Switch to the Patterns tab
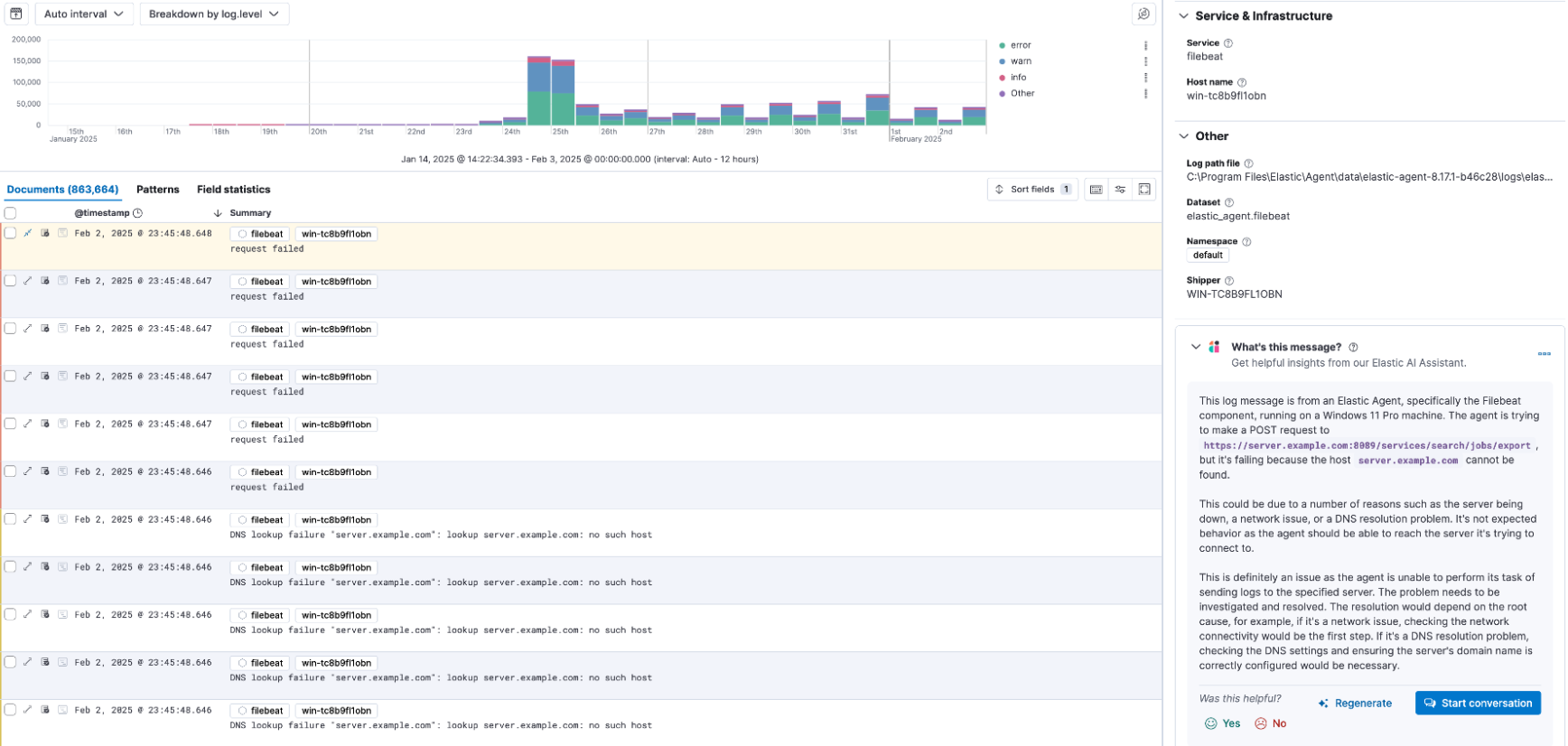Screen dimensions: 1568x746 pyautogui.click(x=157, y=190)
